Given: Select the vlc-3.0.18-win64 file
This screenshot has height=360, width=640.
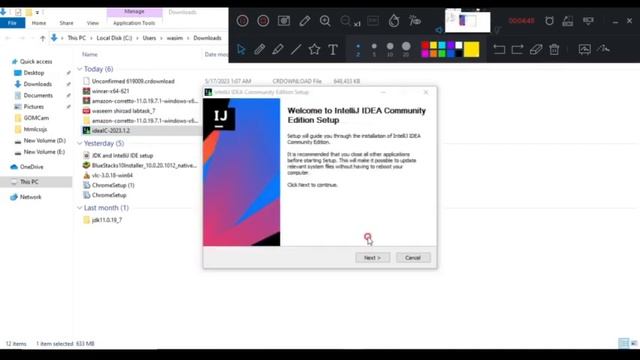Looking at the screenshot, I should click(x=112, y=176).
